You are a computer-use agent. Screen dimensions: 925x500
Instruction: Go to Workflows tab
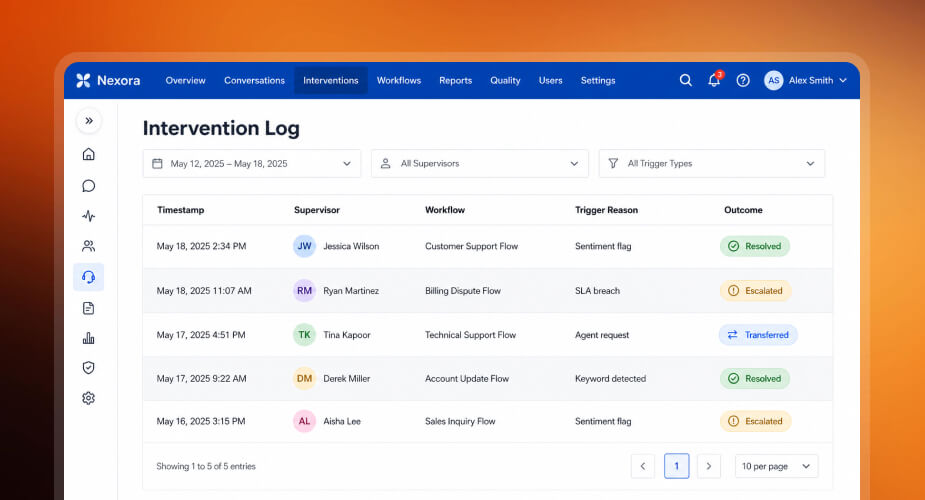399,80
